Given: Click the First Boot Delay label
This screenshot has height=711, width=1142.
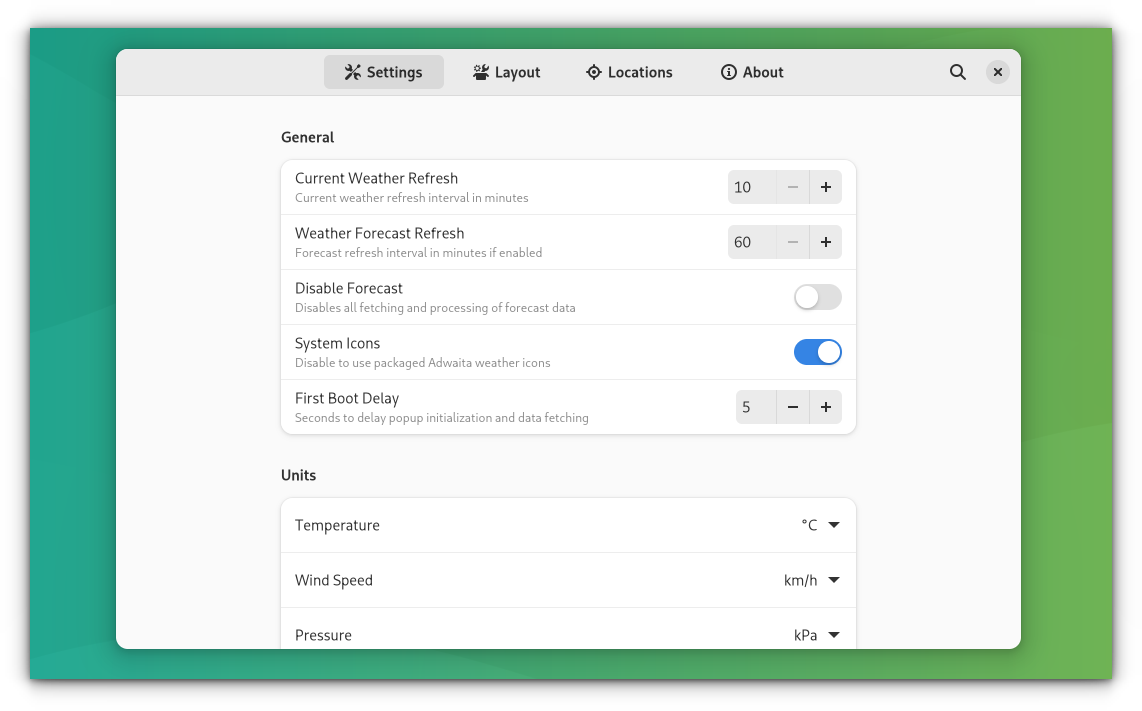Looking at the screenshot, I should [x=347, y=398].
